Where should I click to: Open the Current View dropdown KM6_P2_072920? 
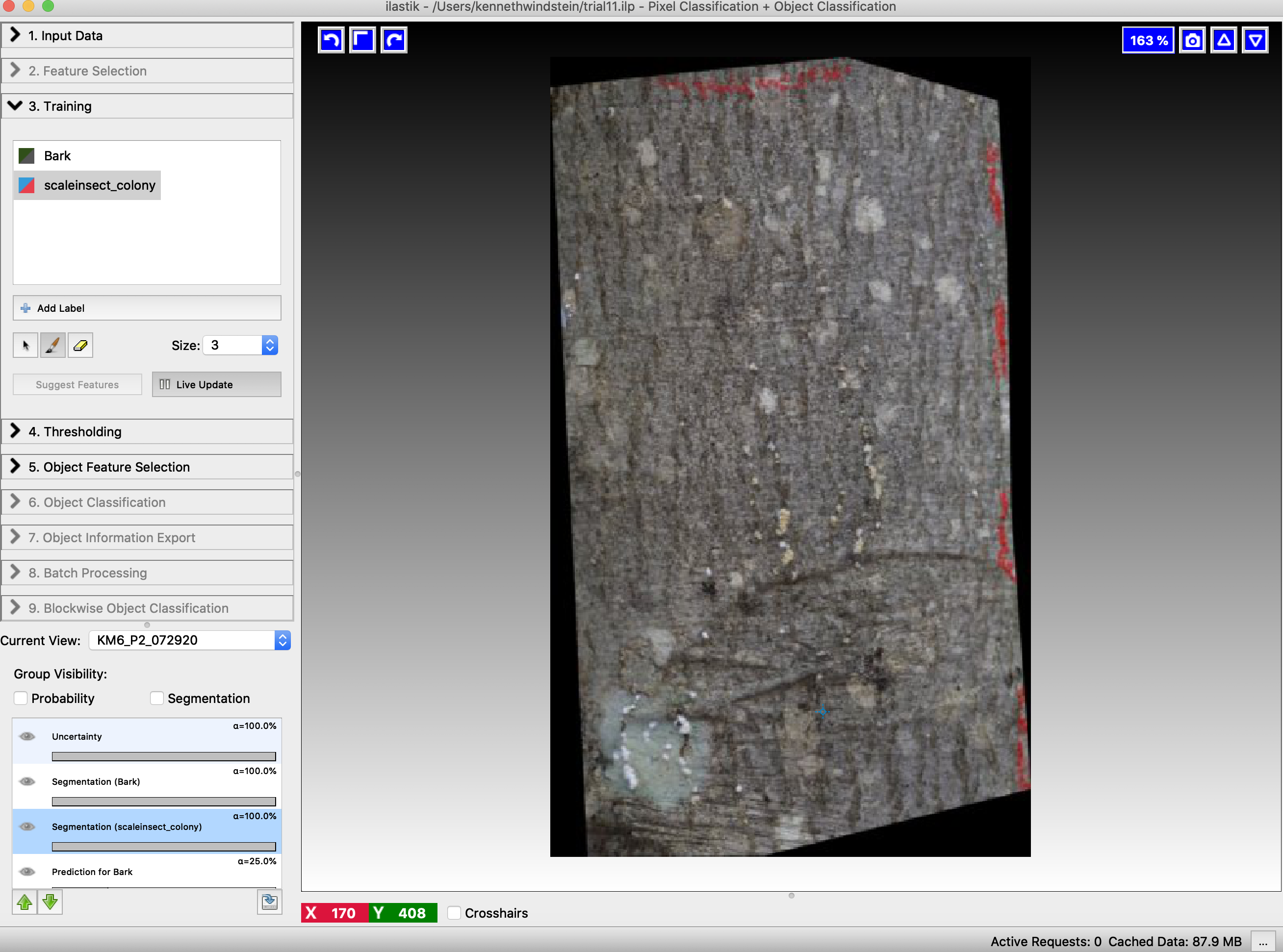(x=189, y=640)
